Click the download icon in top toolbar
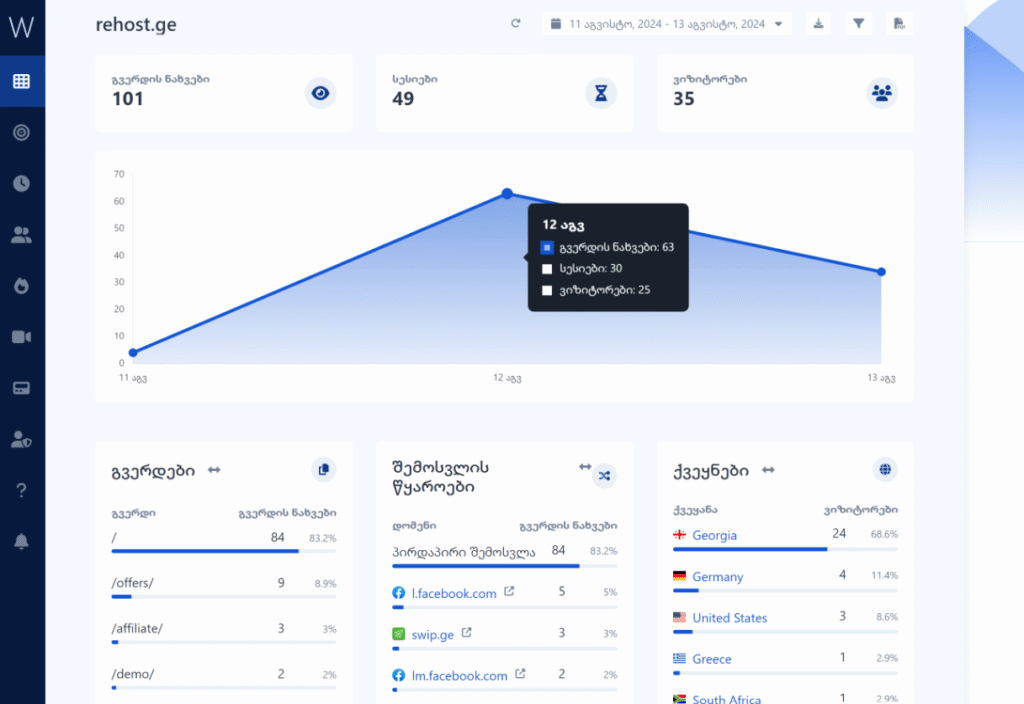1024x704 pixels. [818, 24]
